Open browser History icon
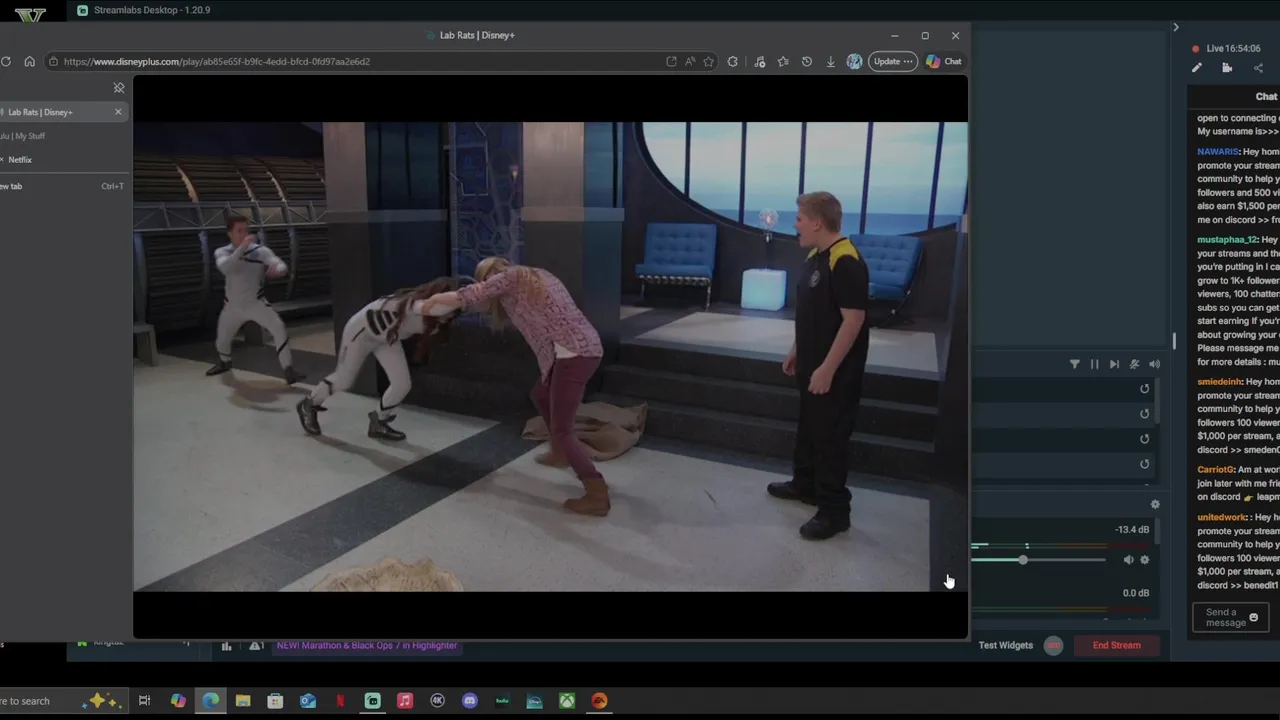This screenshot has width=1280, height=720. [x=807, y=61]
